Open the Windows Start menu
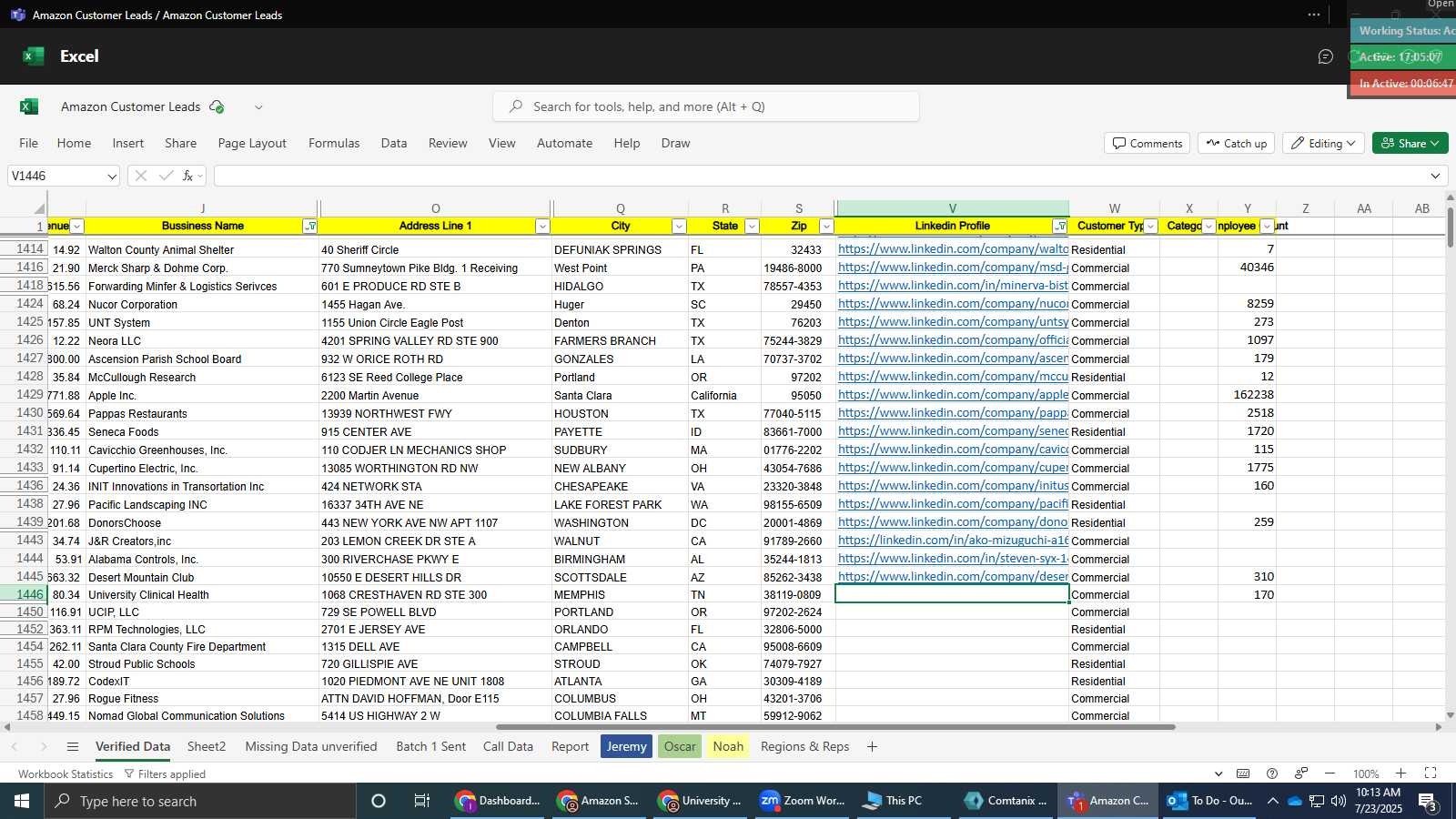The height and width of the screenshot is (819, 1456). click(x=22, y=801)
